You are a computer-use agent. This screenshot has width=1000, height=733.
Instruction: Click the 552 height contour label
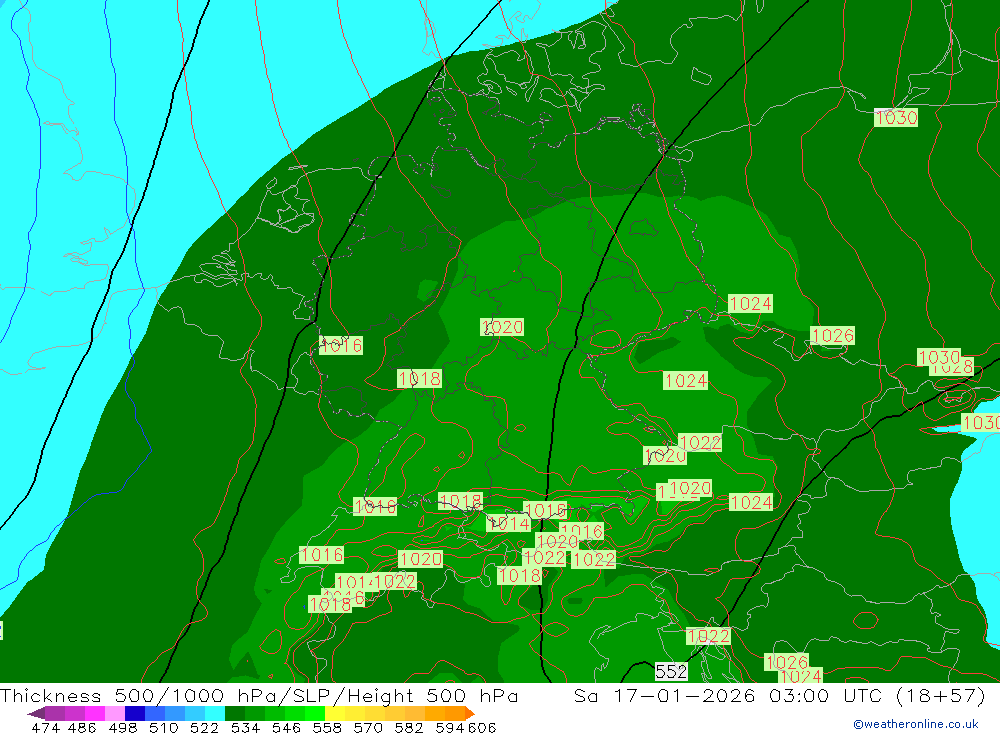(x=671, y=672)
